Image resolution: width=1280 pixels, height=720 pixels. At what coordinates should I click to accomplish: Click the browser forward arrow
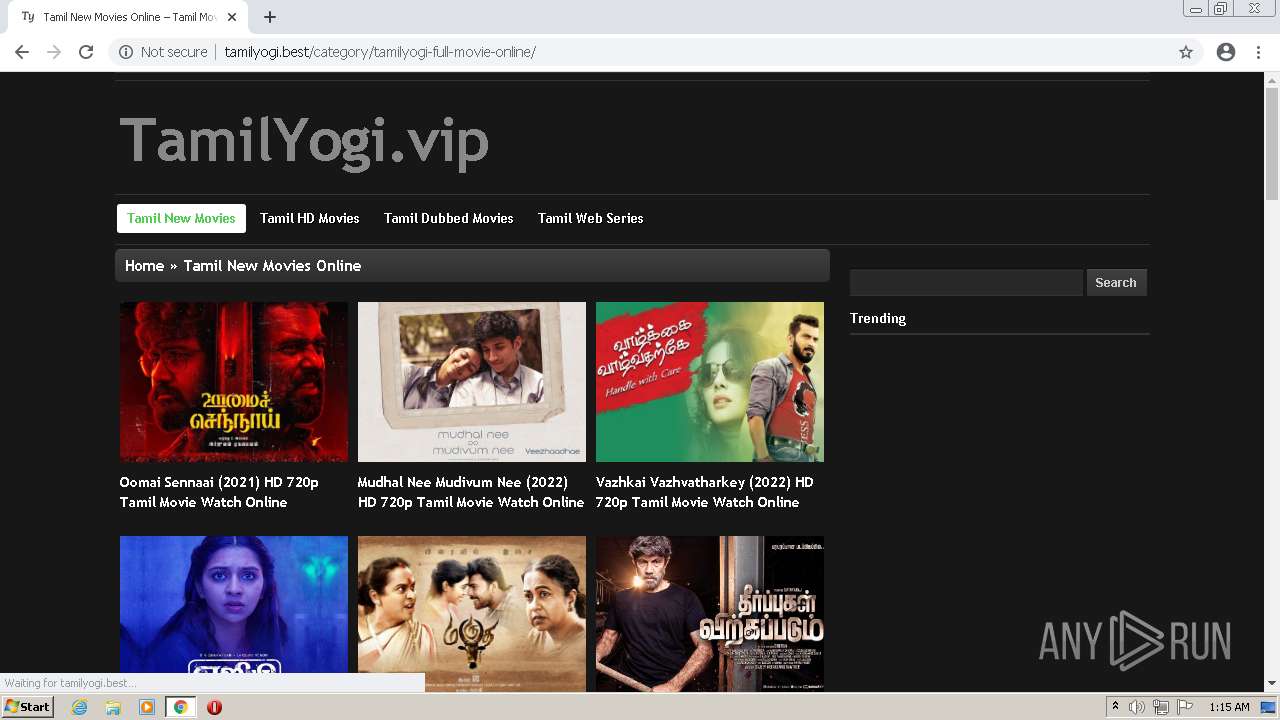54,52
